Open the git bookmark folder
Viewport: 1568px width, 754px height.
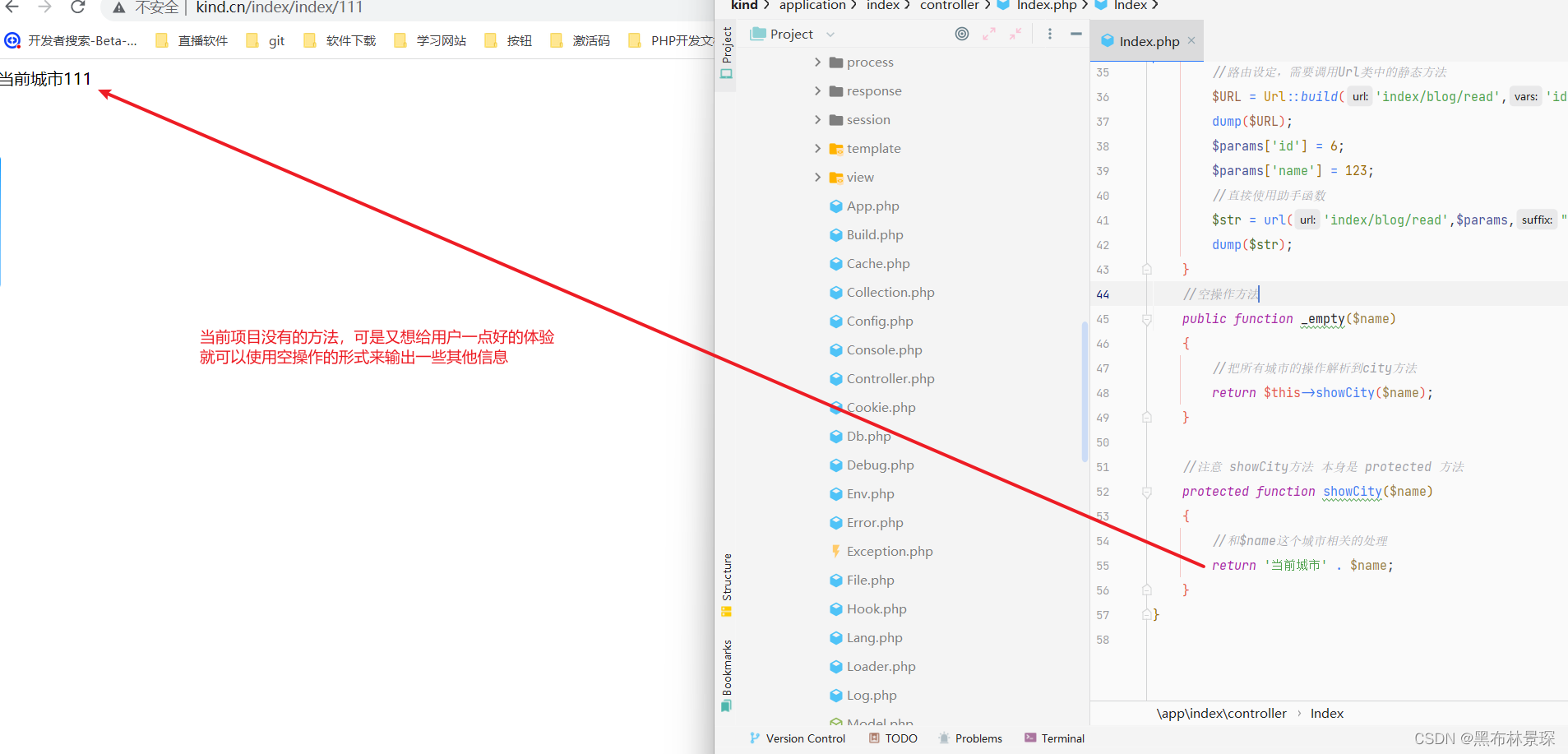click(x=265, y=40)
